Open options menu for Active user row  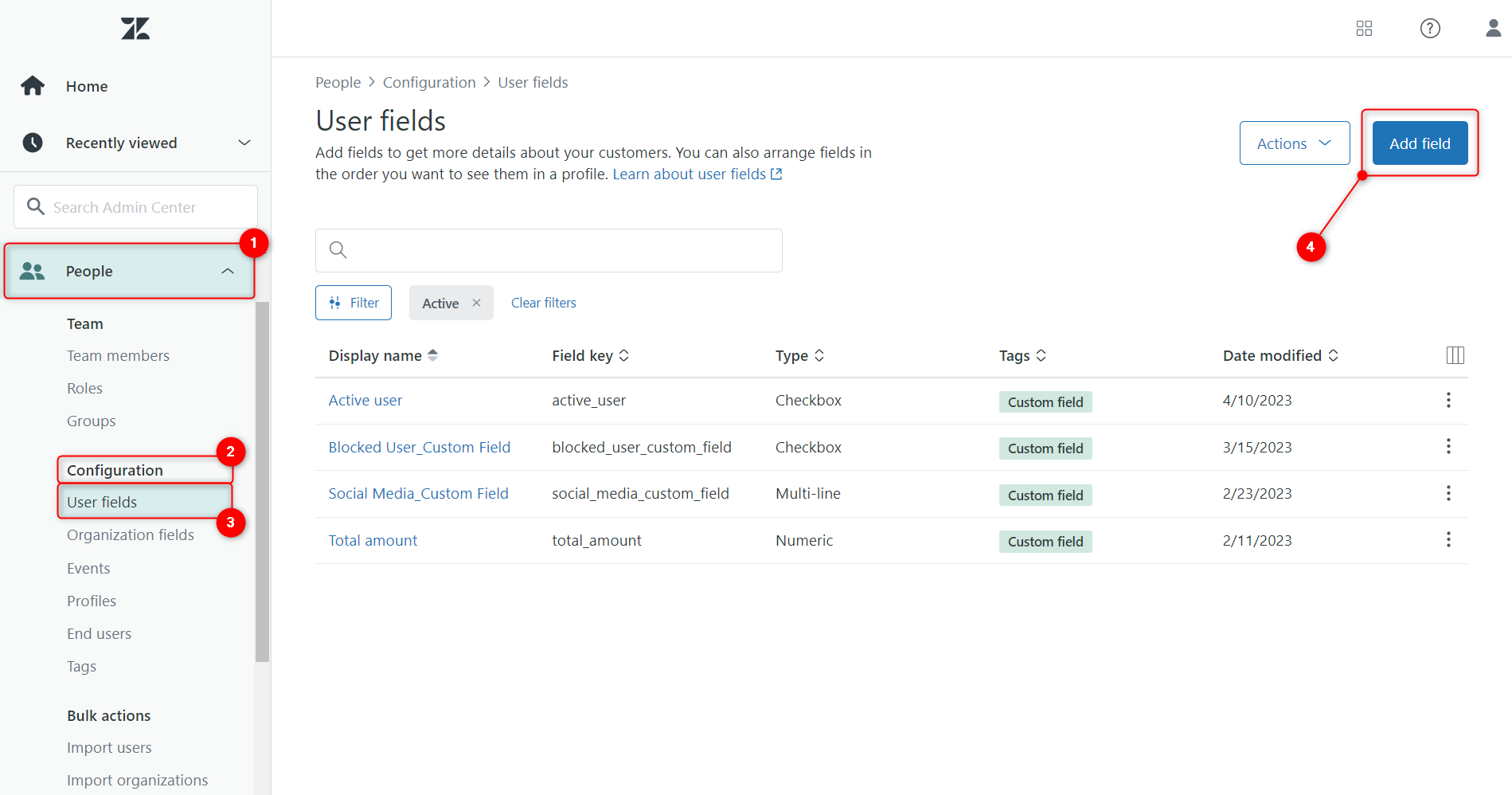1448,400
